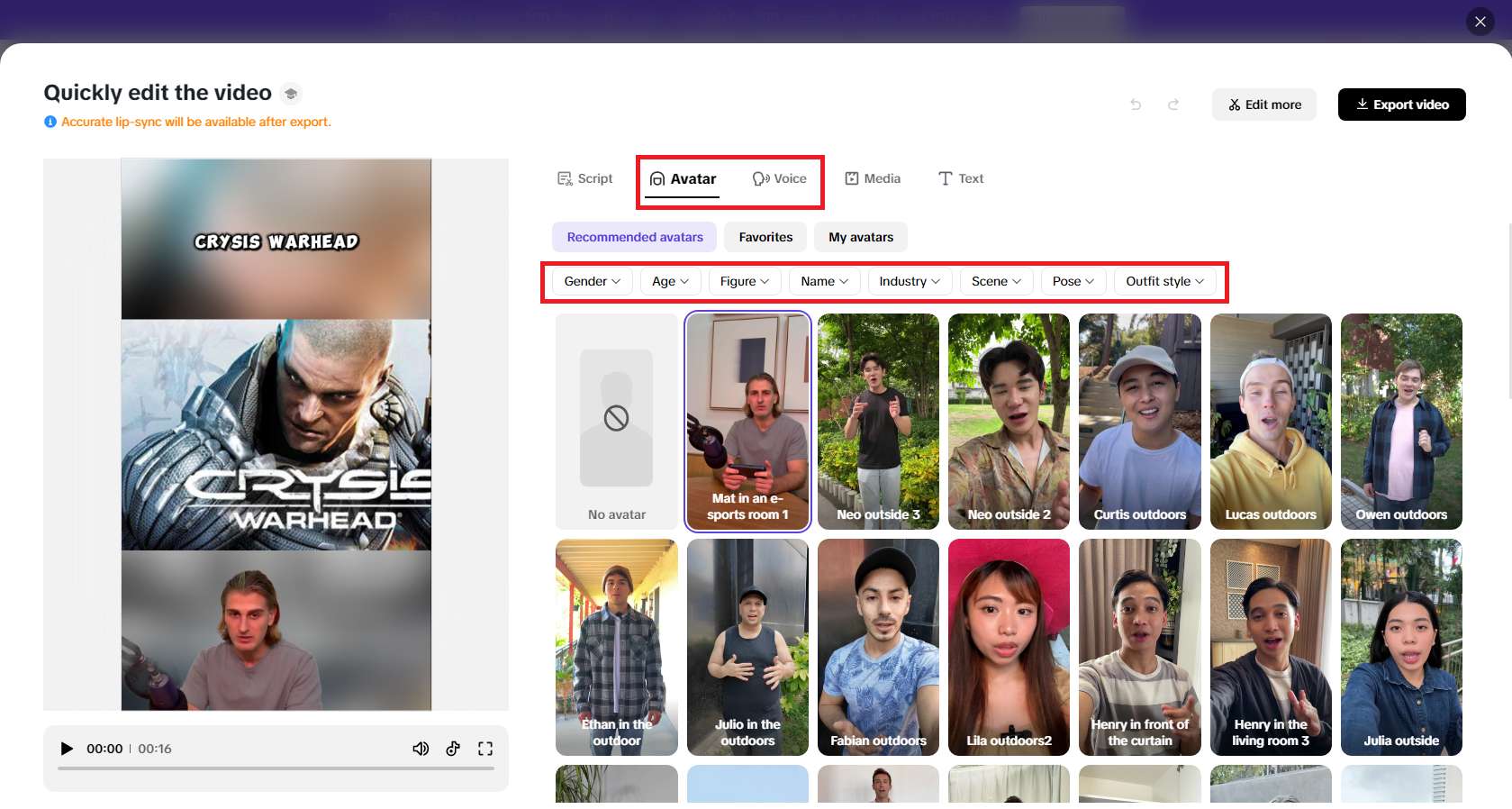Close the quick edit dialog
Screen dimensions: 1512x809
[x=1480, y=22]
